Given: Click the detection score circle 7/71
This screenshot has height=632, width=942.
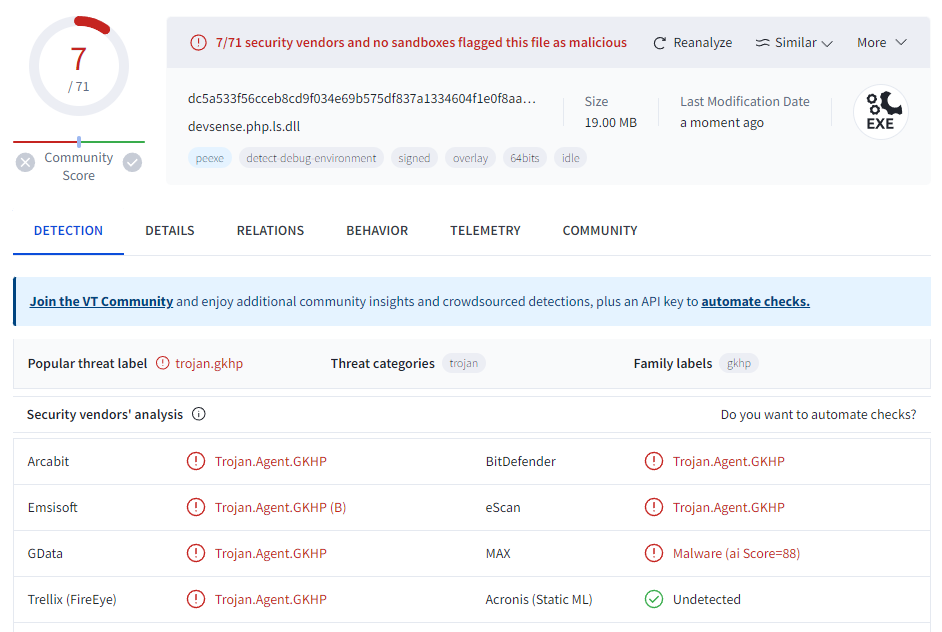Looking at the screenshot, I should click(x=78, y=66).
